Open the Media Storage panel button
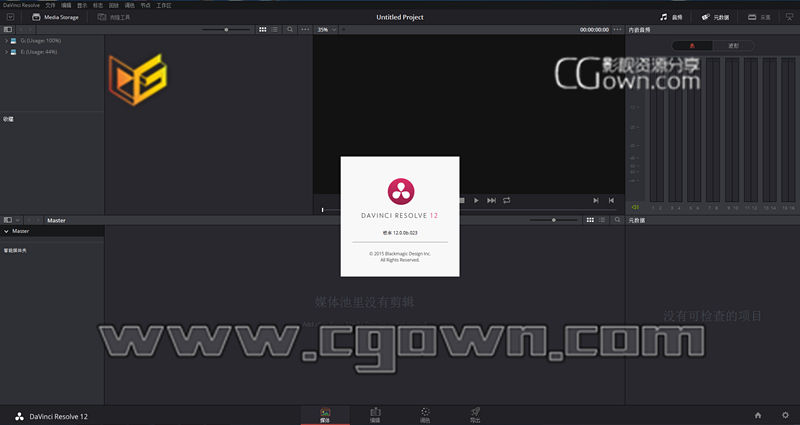800x425 pixels. [55, 17]
